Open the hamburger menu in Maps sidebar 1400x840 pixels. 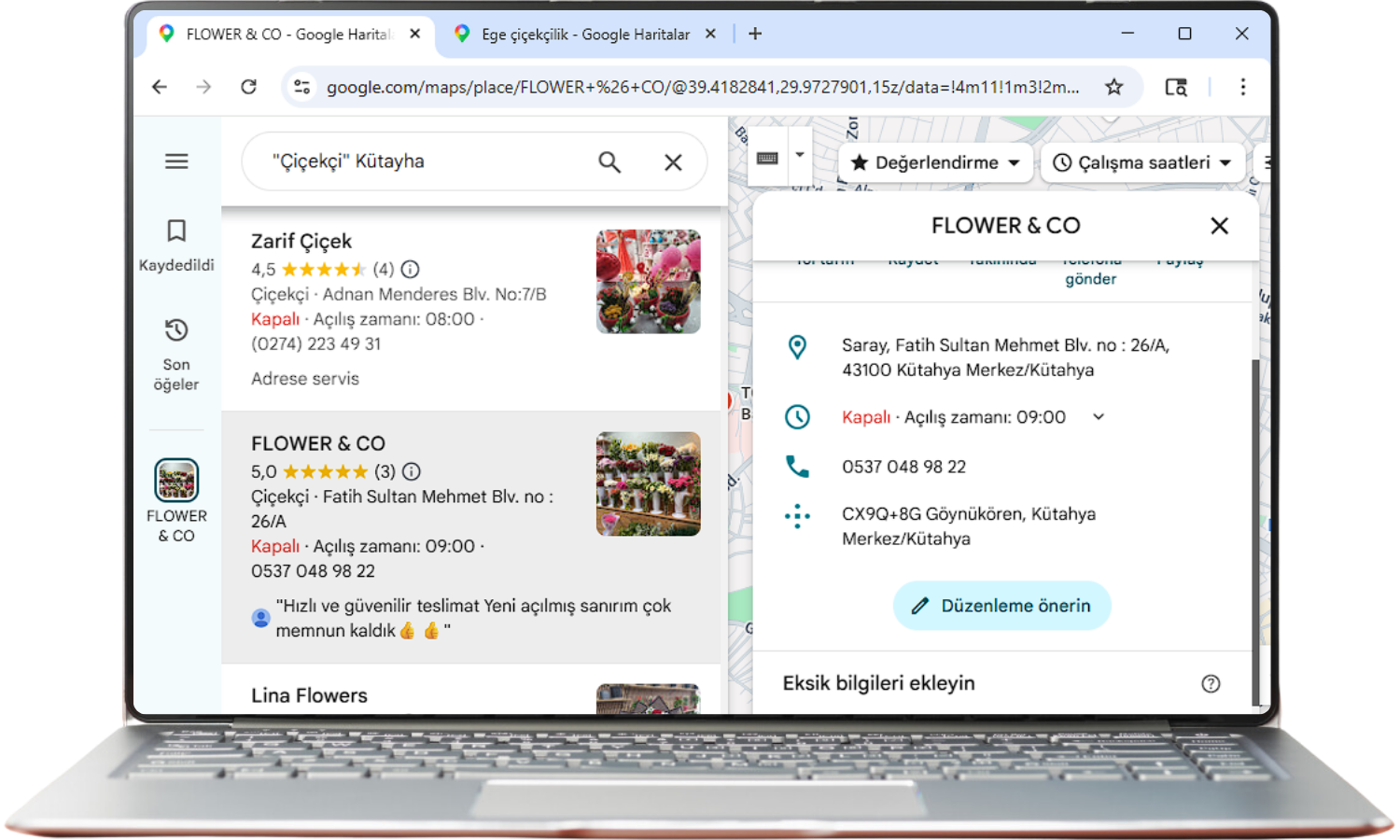[x=176, y=161]
